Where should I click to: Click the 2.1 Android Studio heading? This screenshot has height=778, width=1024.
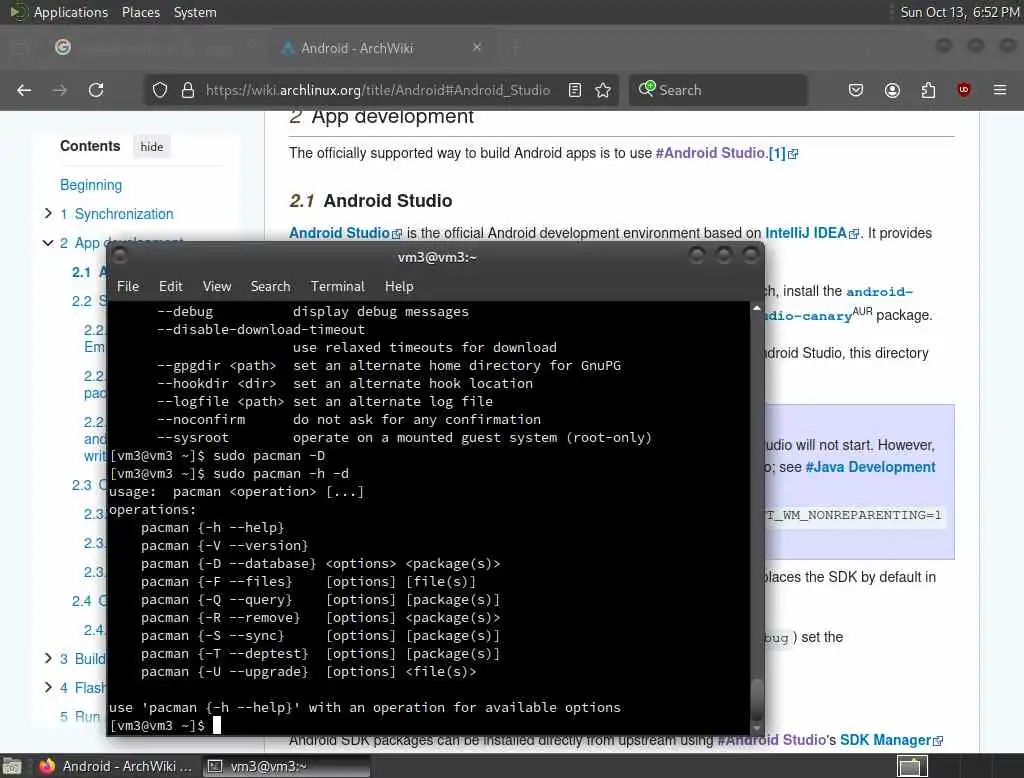(370, 201)
